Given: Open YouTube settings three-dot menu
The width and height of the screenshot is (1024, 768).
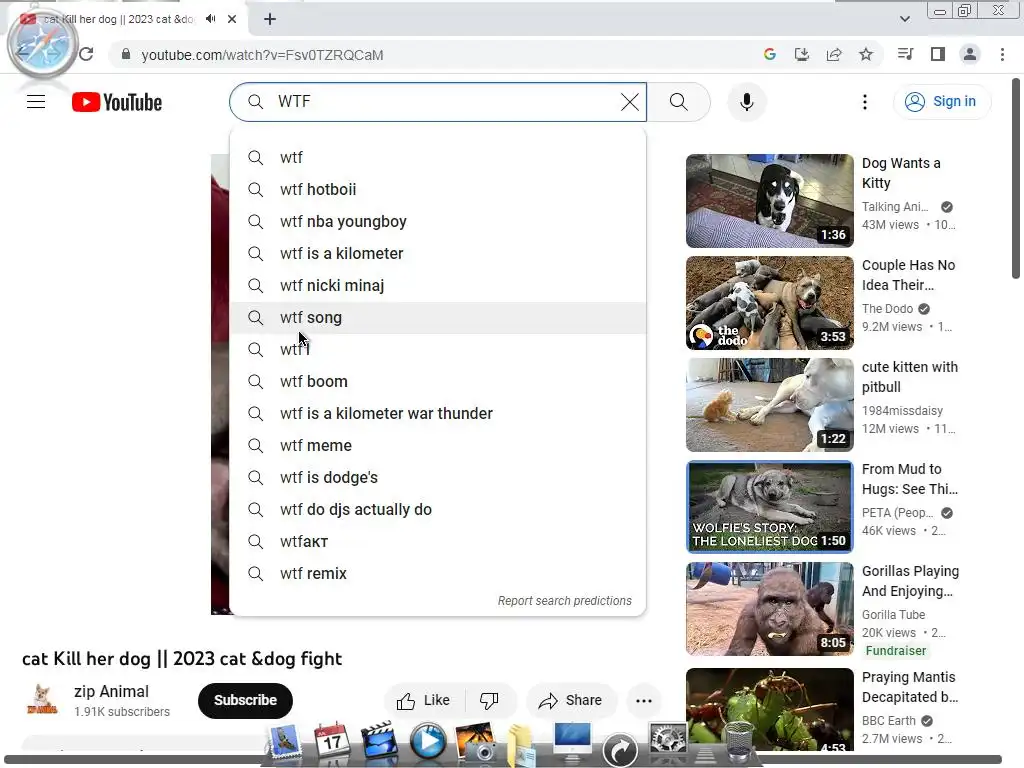Looking at the screenshot, I should point(865,102).
